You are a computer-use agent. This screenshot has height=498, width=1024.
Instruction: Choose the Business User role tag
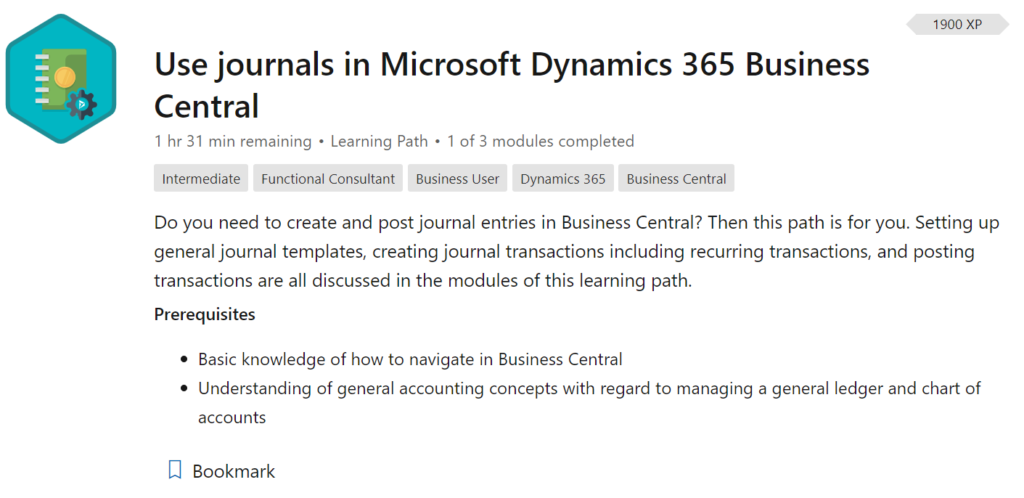(x=457, y=178)
